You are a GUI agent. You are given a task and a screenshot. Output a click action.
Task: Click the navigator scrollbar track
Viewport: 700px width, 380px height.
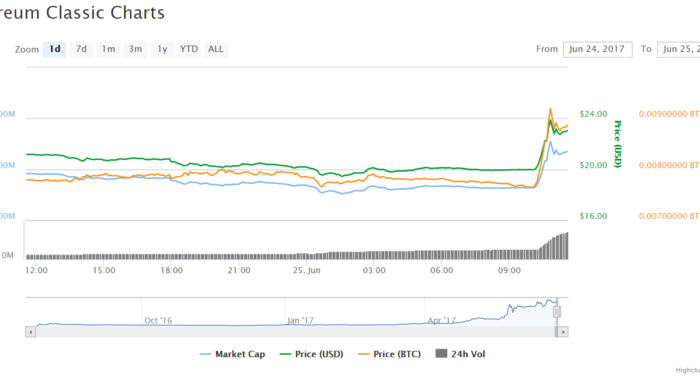(295, 332)
